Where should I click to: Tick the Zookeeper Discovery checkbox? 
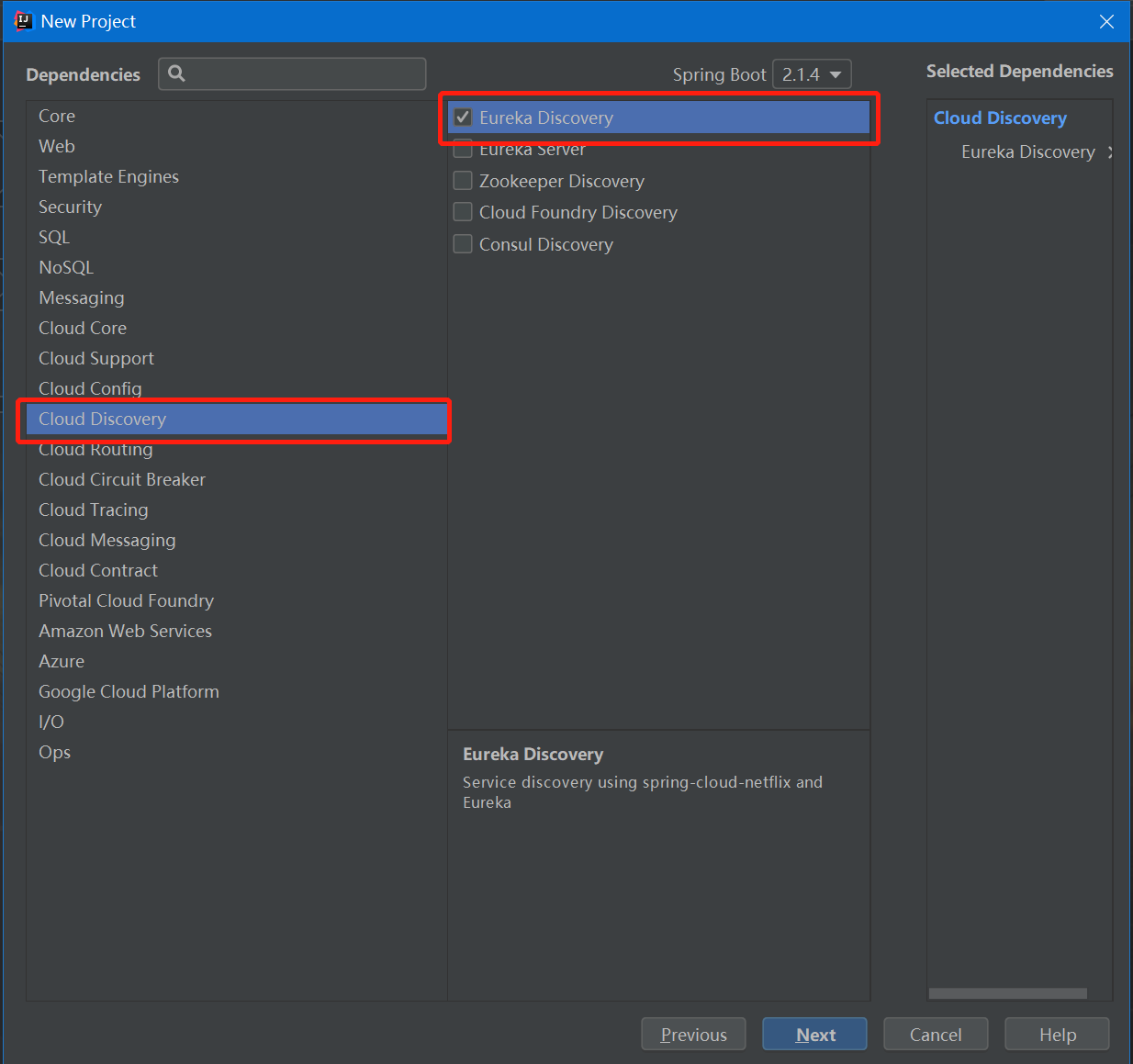[463, 181]
